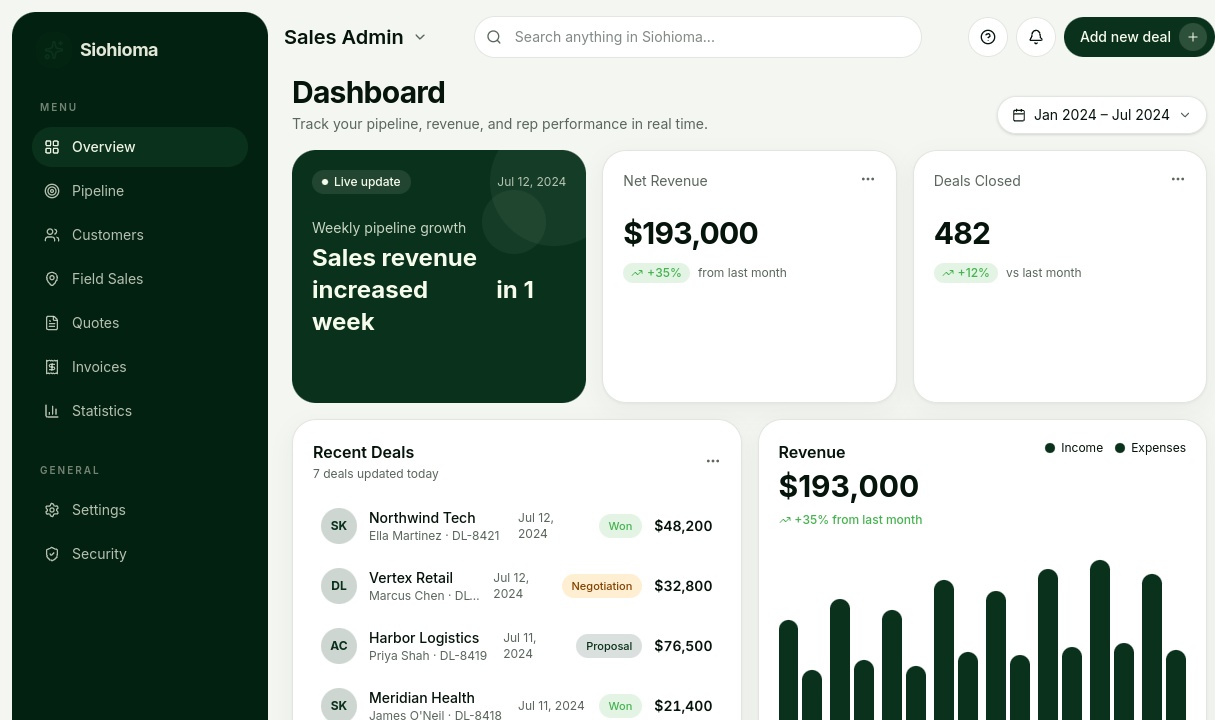Click the Jul 12, 2024 date on growth card

tap(531, 182)
